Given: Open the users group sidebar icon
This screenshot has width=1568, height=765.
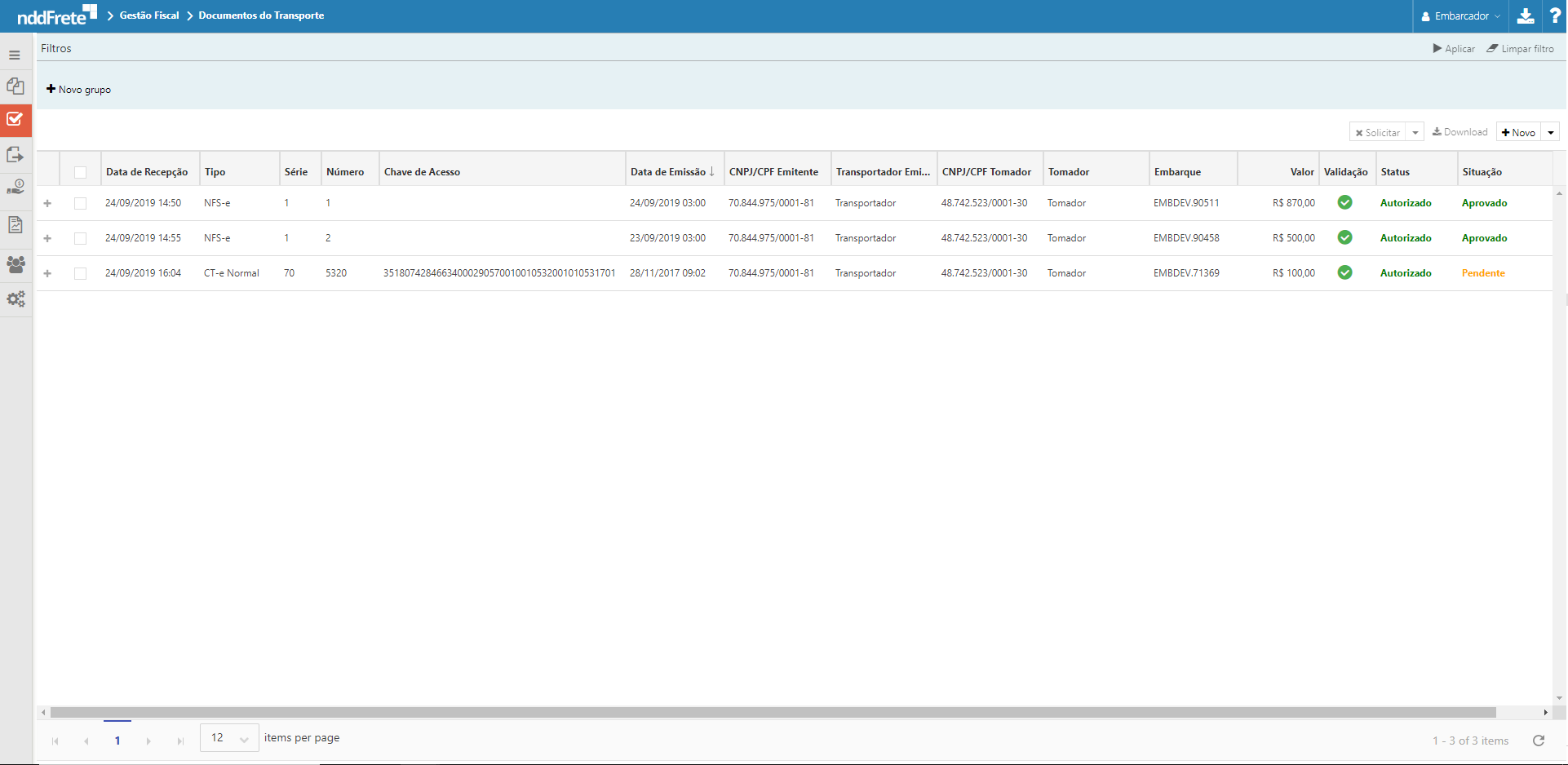Looking at the screenshot, I should click(x=16, y=264).
